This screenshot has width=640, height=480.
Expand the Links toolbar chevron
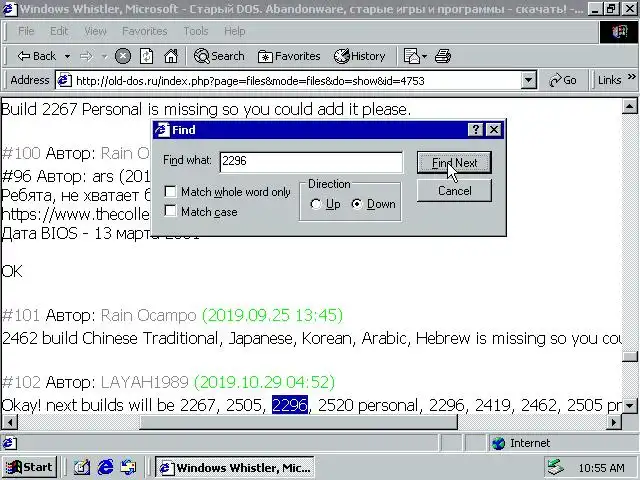coord(631,77)
